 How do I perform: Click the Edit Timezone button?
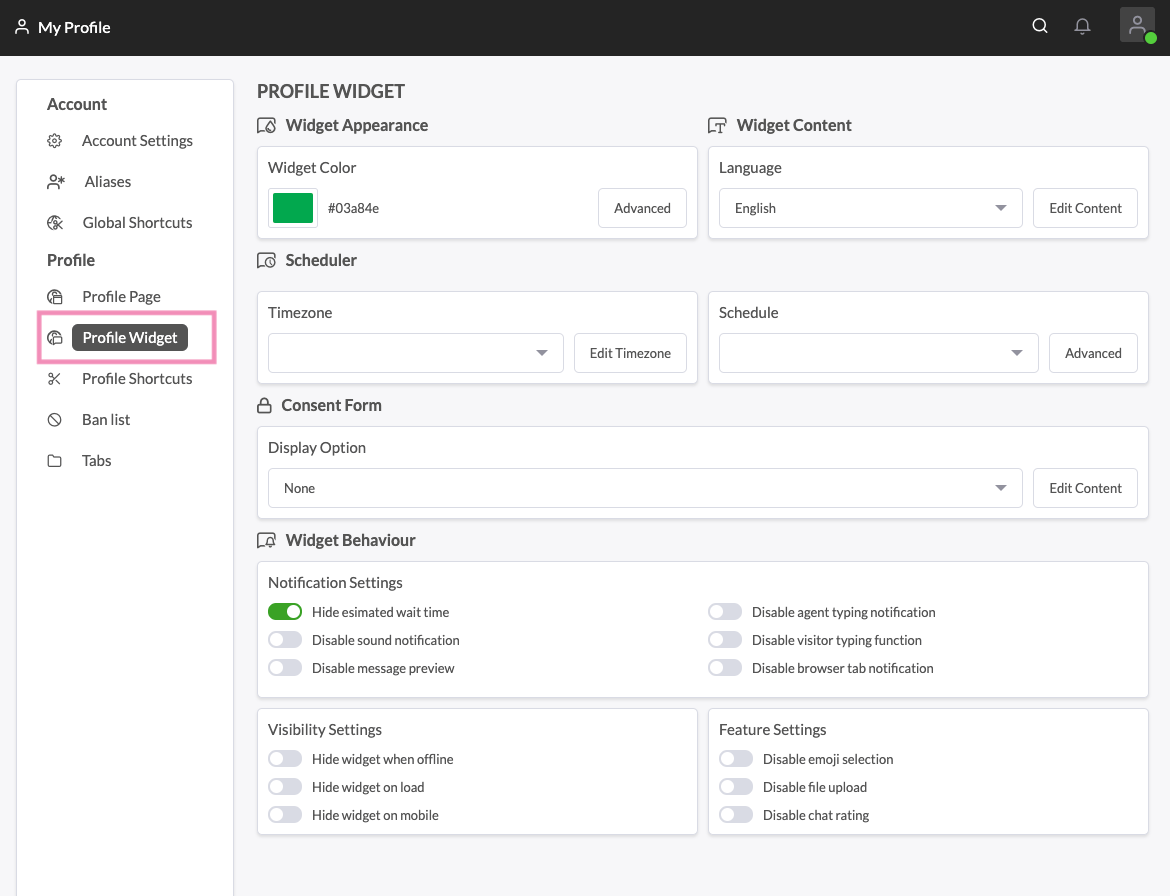tap(630, 353)
